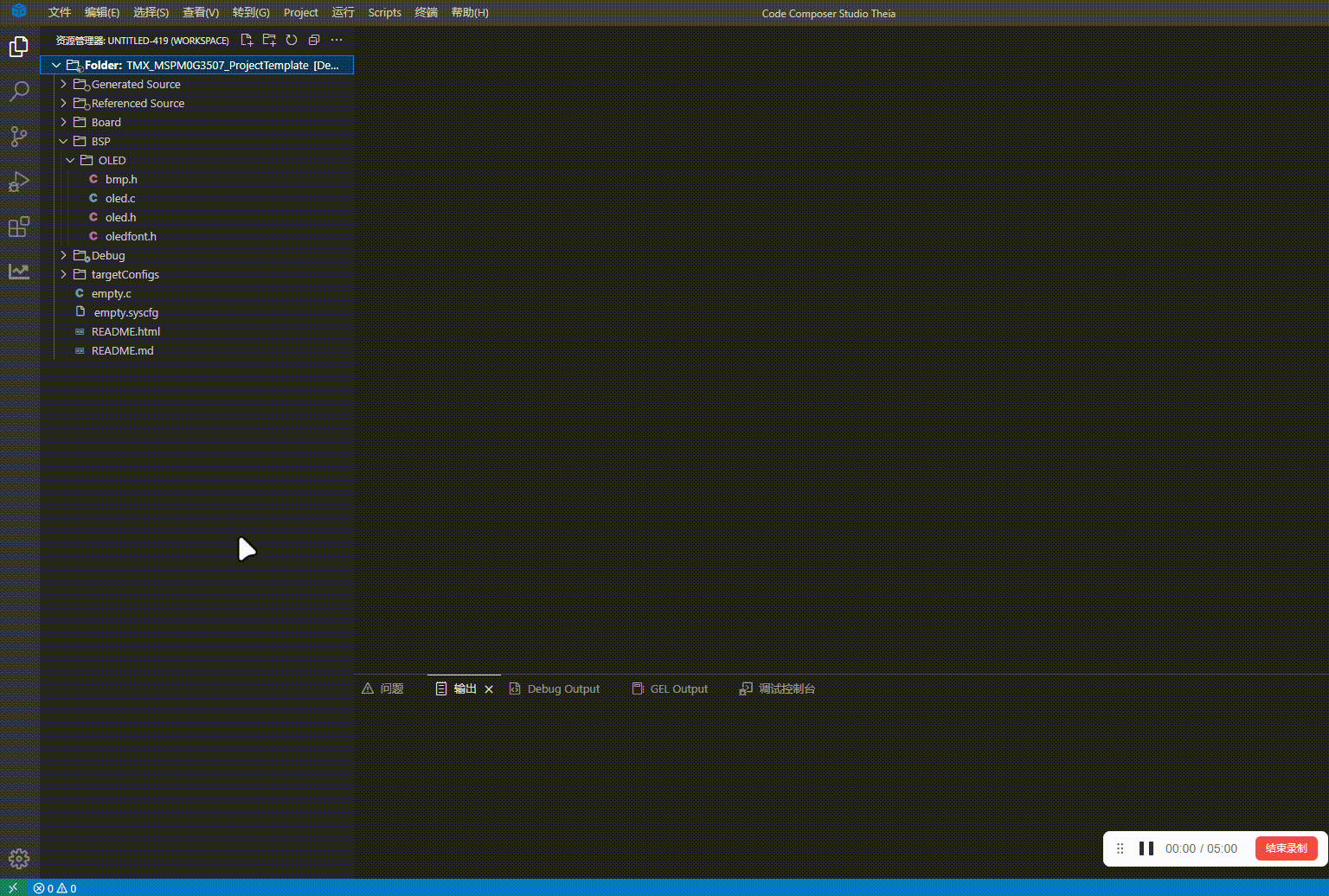Open the Run and Debug view
1329x896 pixels.
coord(19,182)
